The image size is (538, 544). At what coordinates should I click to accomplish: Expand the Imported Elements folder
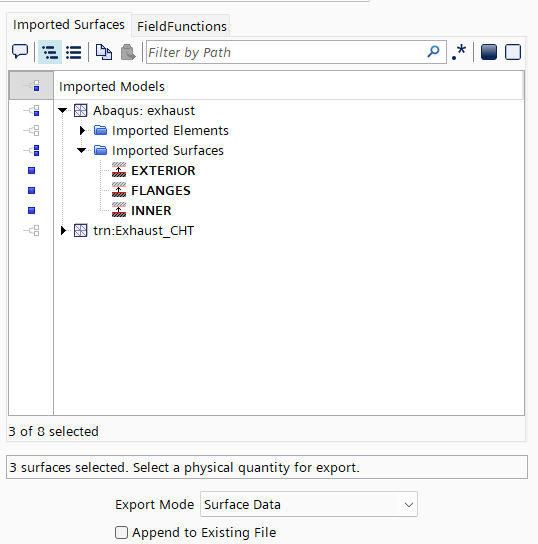(x=82, y=130)
